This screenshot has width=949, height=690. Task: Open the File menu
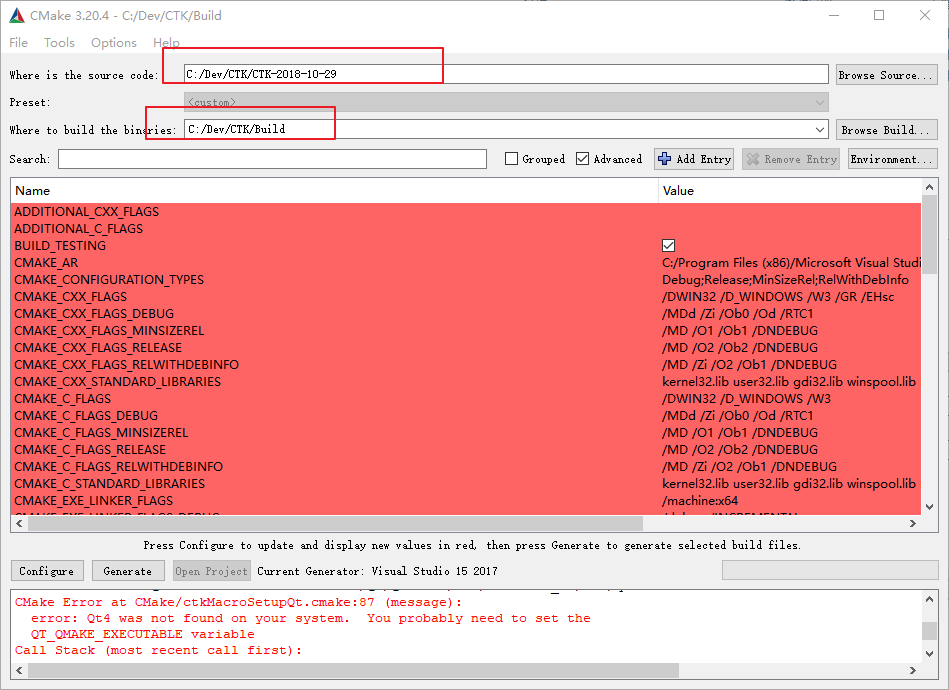click(x=18, y=42)
